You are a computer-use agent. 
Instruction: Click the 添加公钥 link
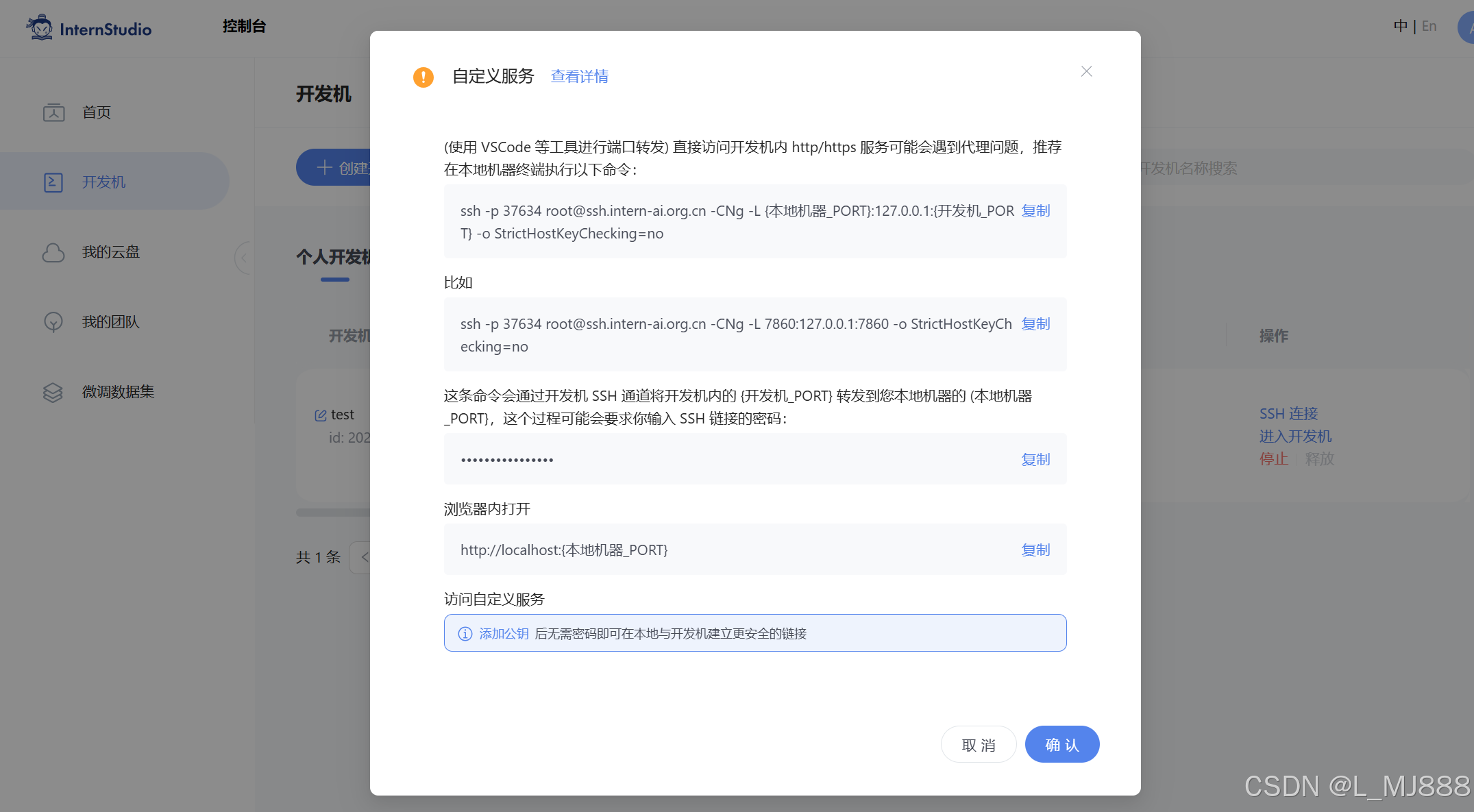point(504,634)
